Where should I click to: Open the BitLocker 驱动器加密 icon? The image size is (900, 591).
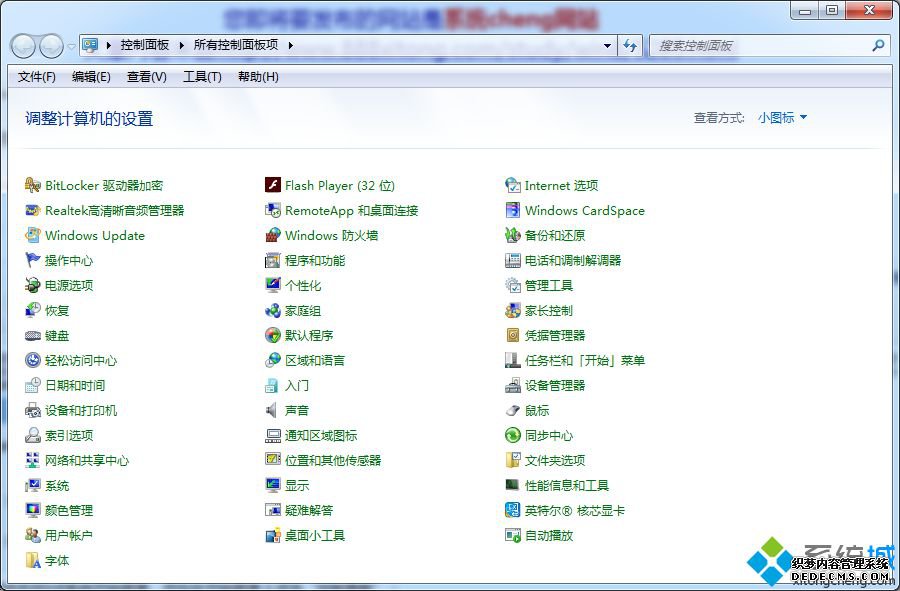click(33, 185)
